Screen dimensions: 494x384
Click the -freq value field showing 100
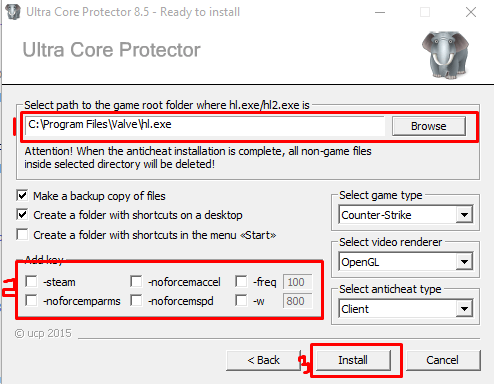[x=297, y=282]
